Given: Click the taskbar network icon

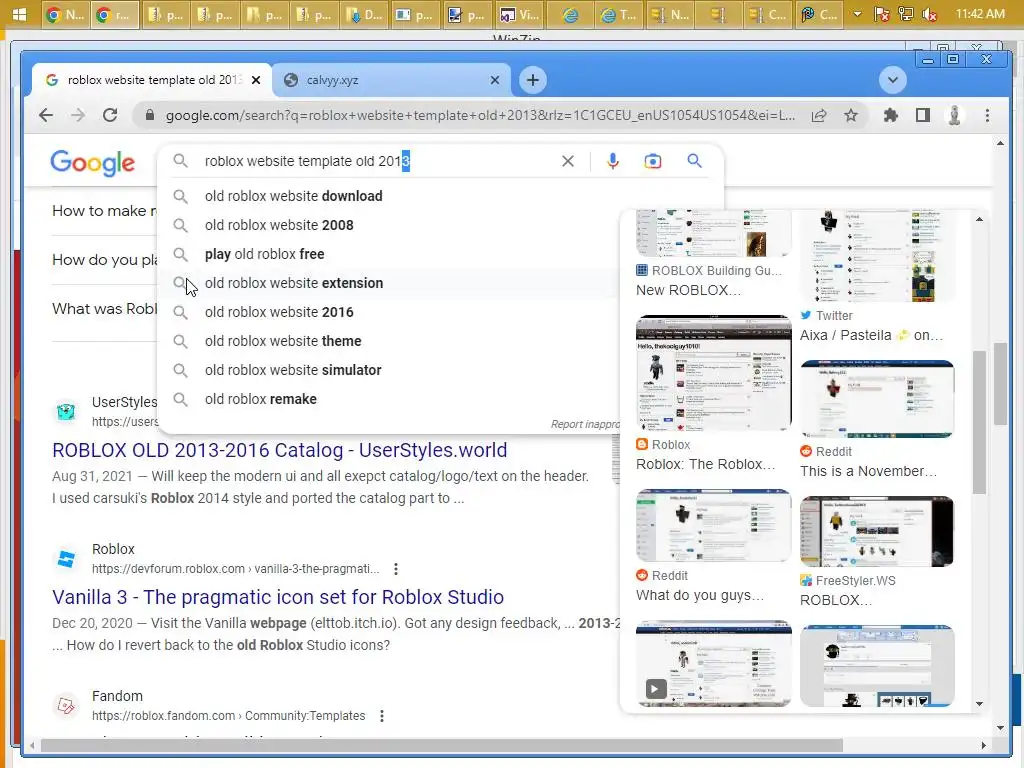Looking at the screenshot, I should point(905,14).
